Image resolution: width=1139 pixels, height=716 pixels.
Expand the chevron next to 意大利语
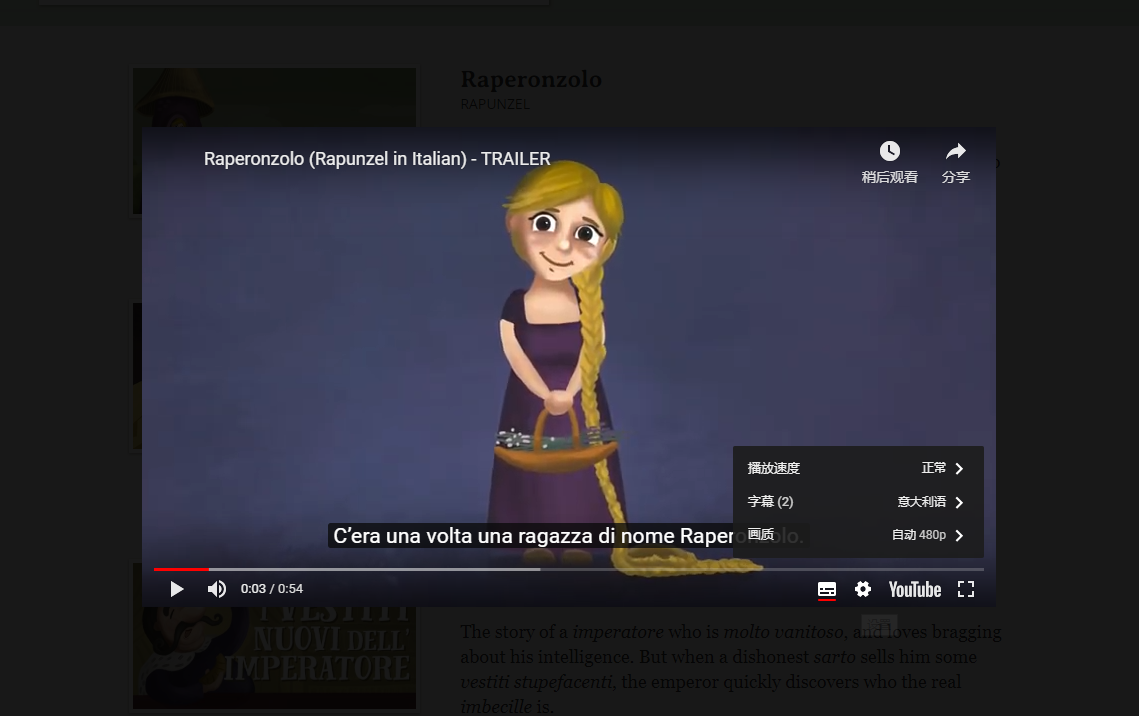(959, 502)
